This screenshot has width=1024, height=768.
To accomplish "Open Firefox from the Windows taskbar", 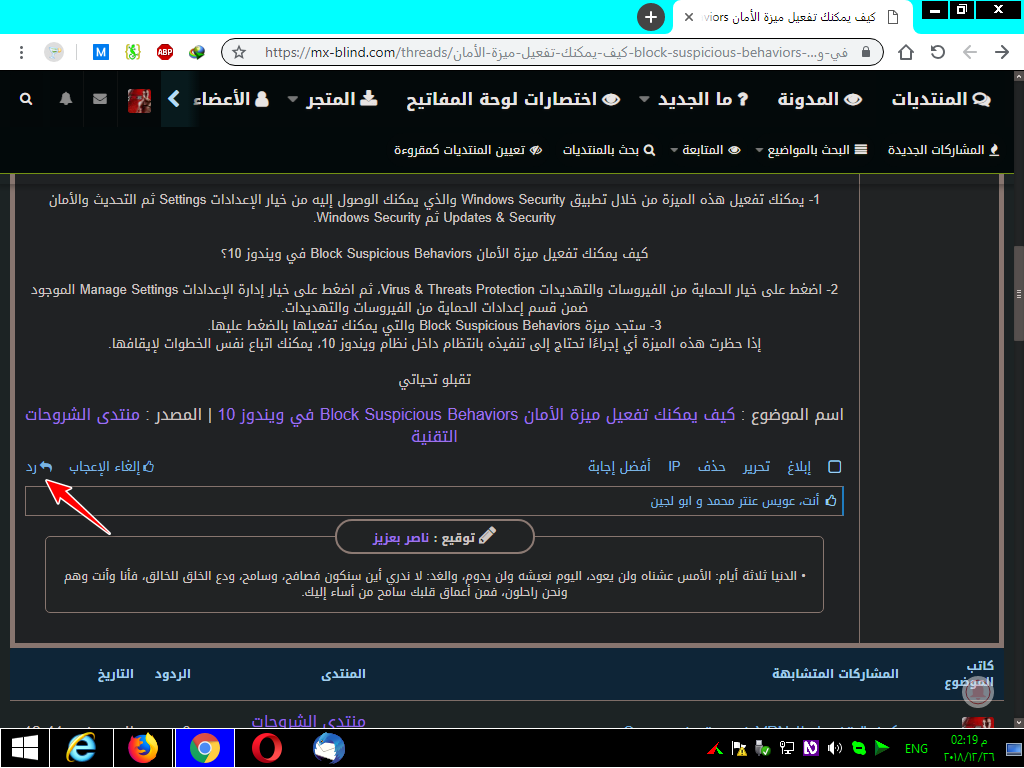I will coord(144,747).
